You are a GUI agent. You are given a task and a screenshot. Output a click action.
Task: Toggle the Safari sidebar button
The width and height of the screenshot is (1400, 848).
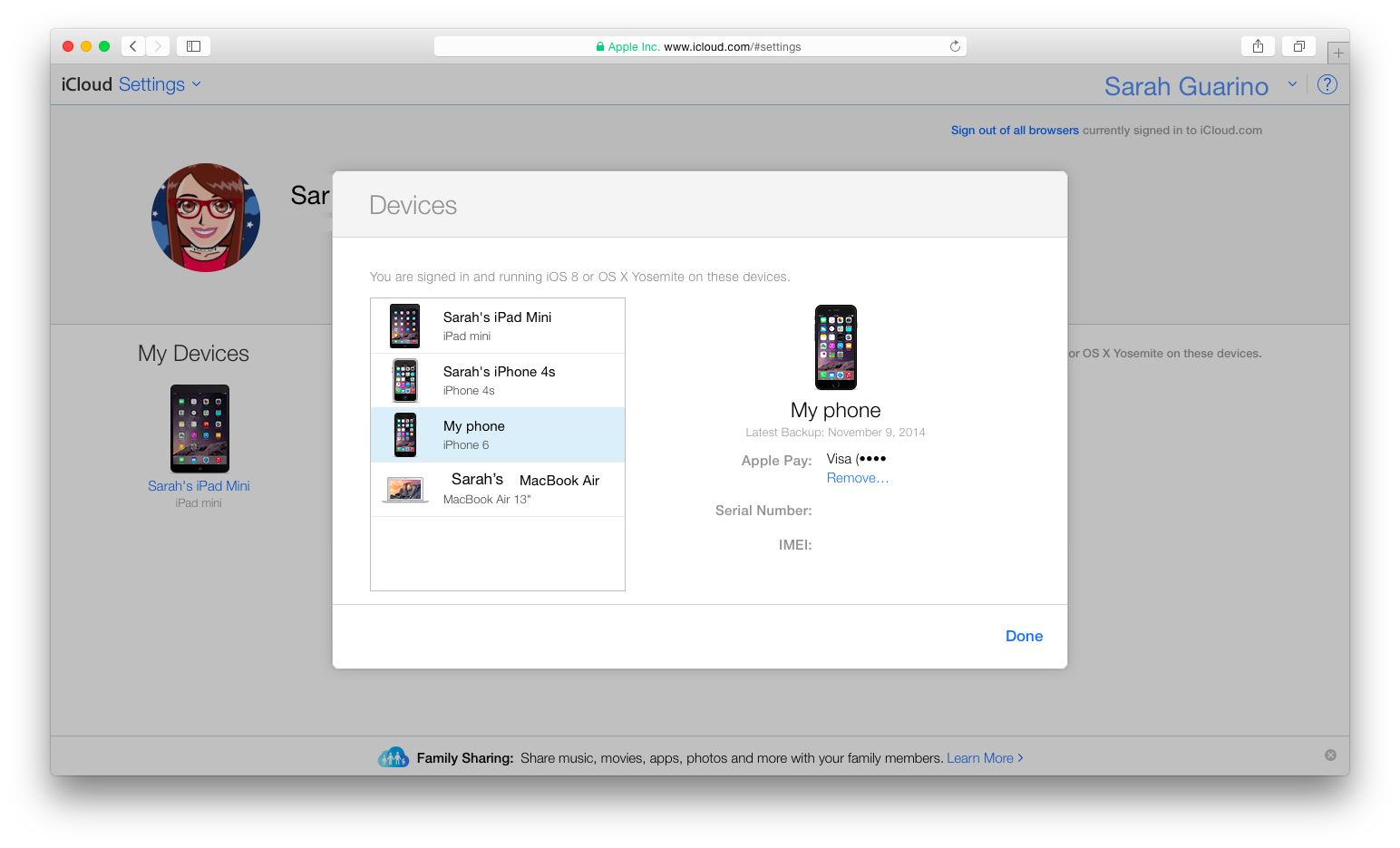point(193,46)
